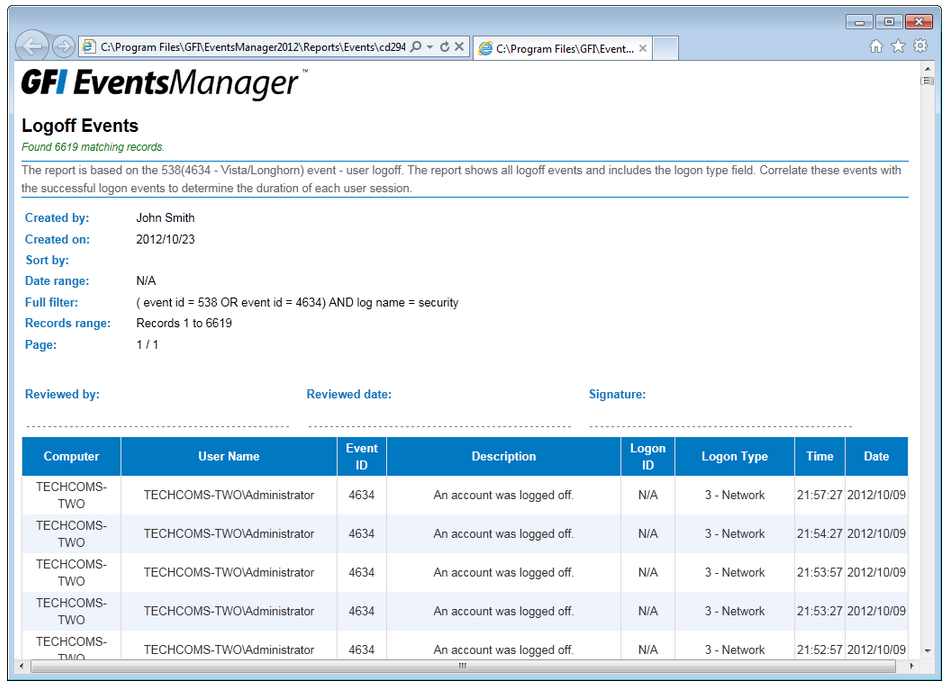Click the "Signature:" label

tap(617, 394)
